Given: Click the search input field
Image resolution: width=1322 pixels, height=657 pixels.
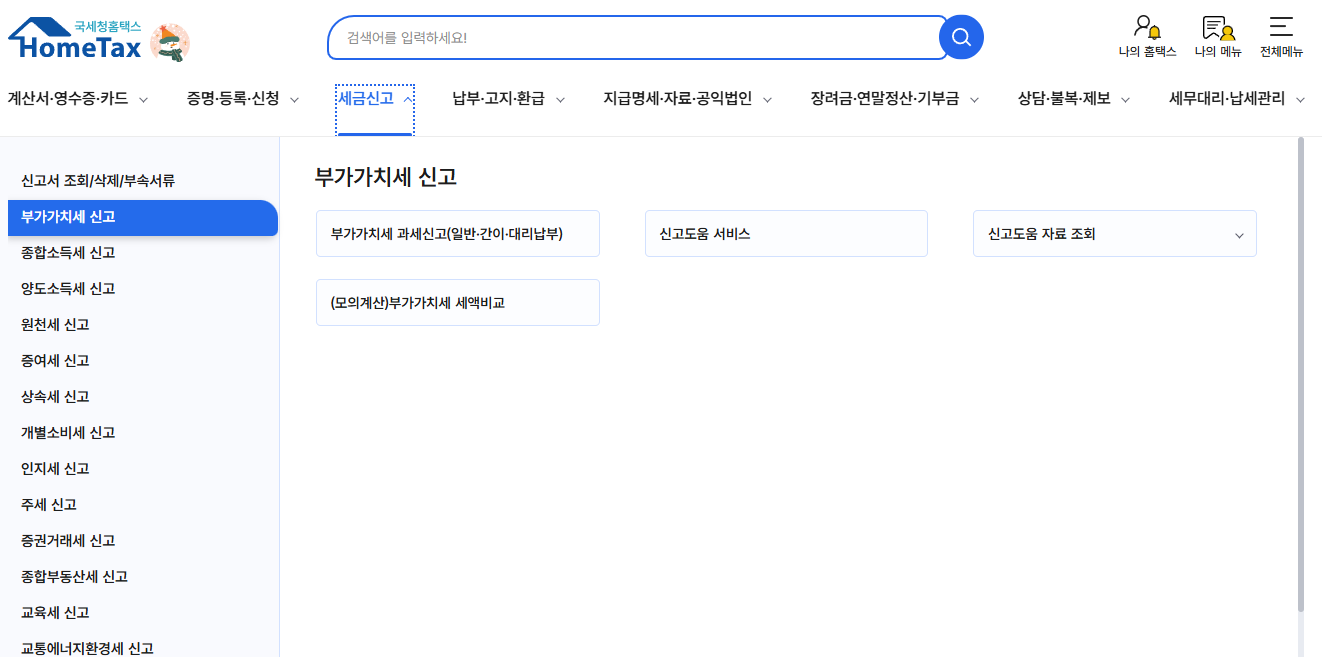Looking at the screenshot, I should (x=630, y=36).
